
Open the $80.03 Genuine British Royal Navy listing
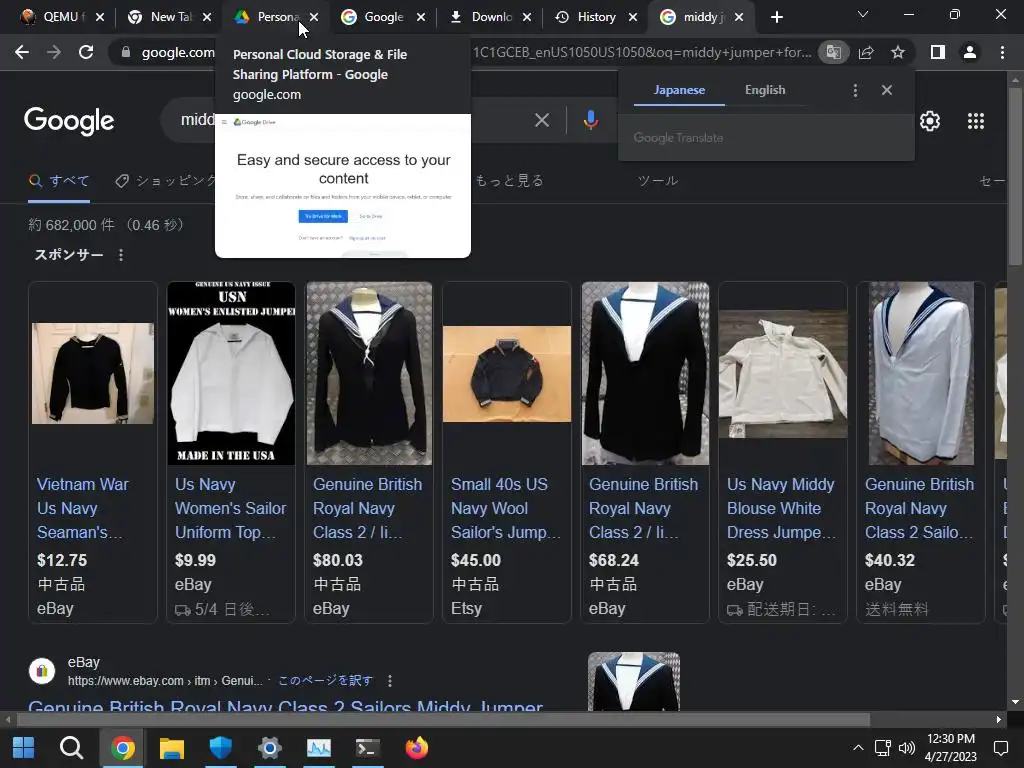367,508
